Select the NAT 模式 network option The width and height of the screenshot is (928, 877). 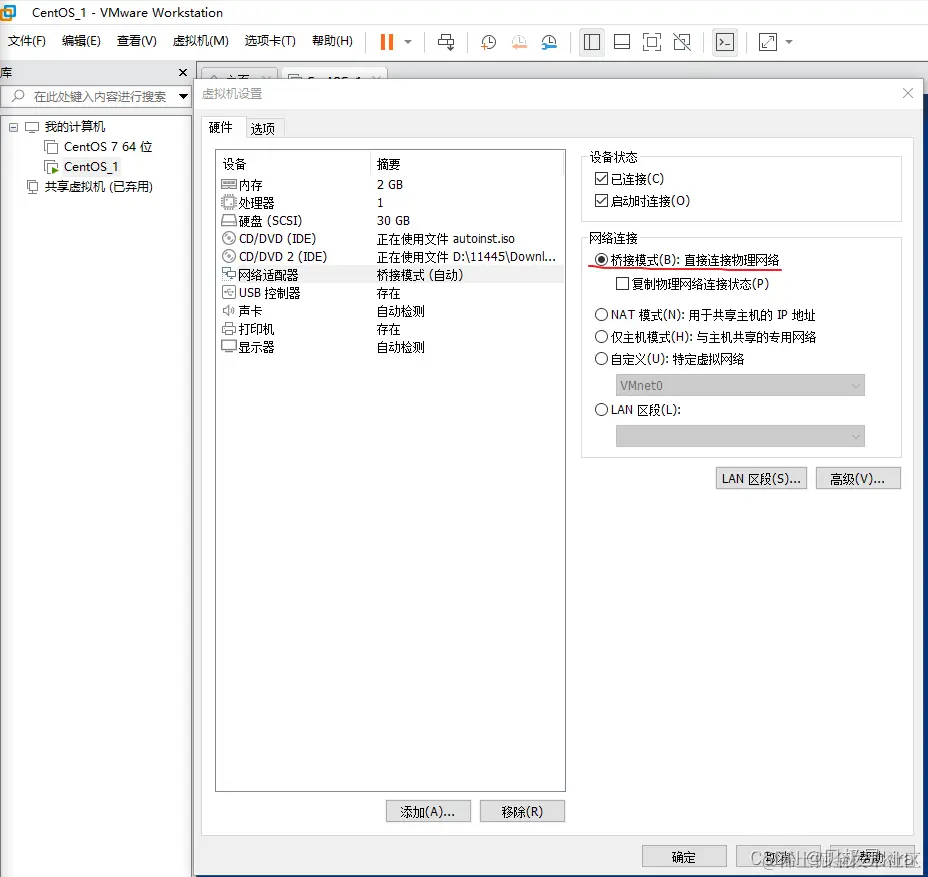point(601,315)
